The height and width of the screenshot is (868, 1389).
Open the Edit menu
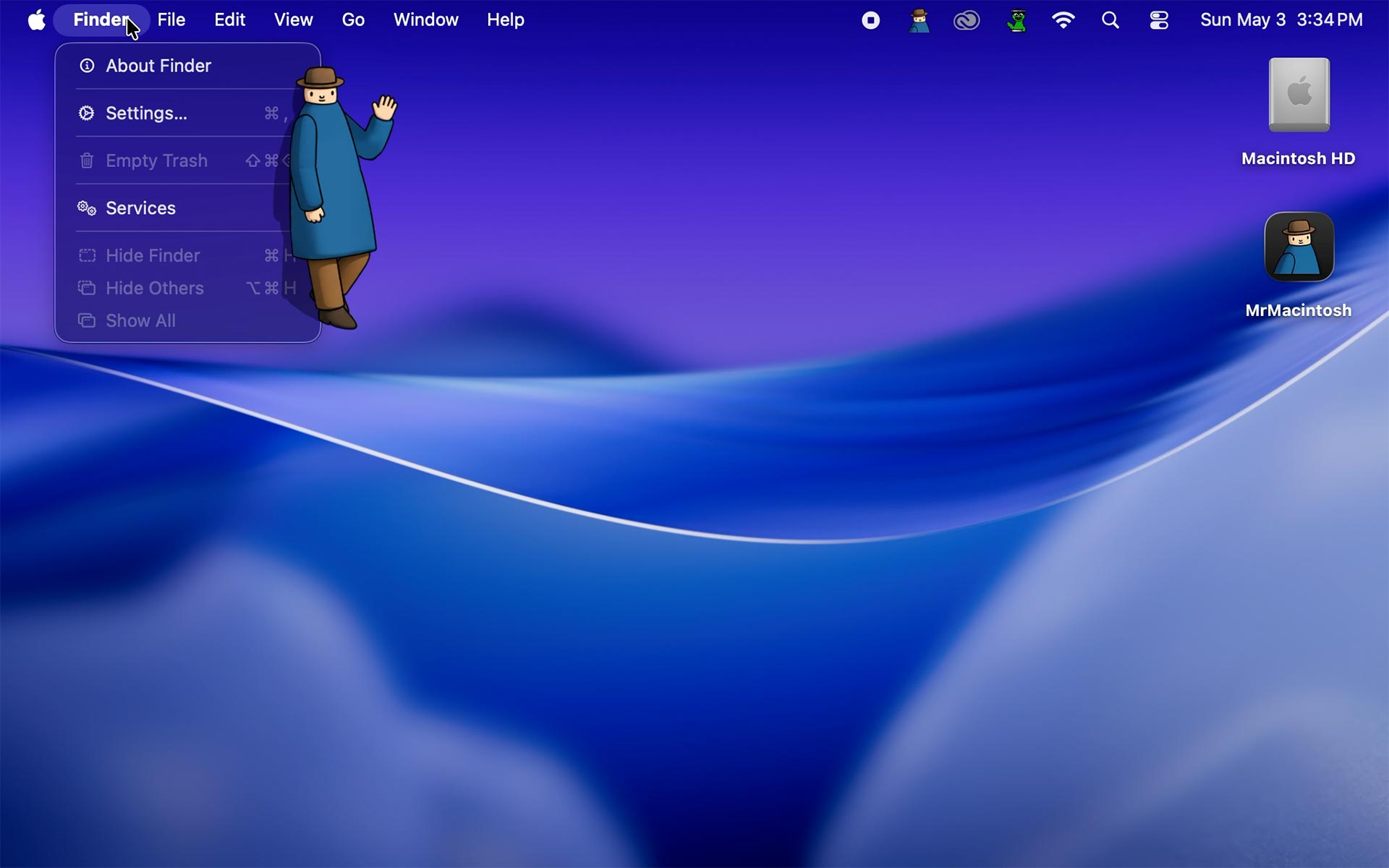[229, 20]
